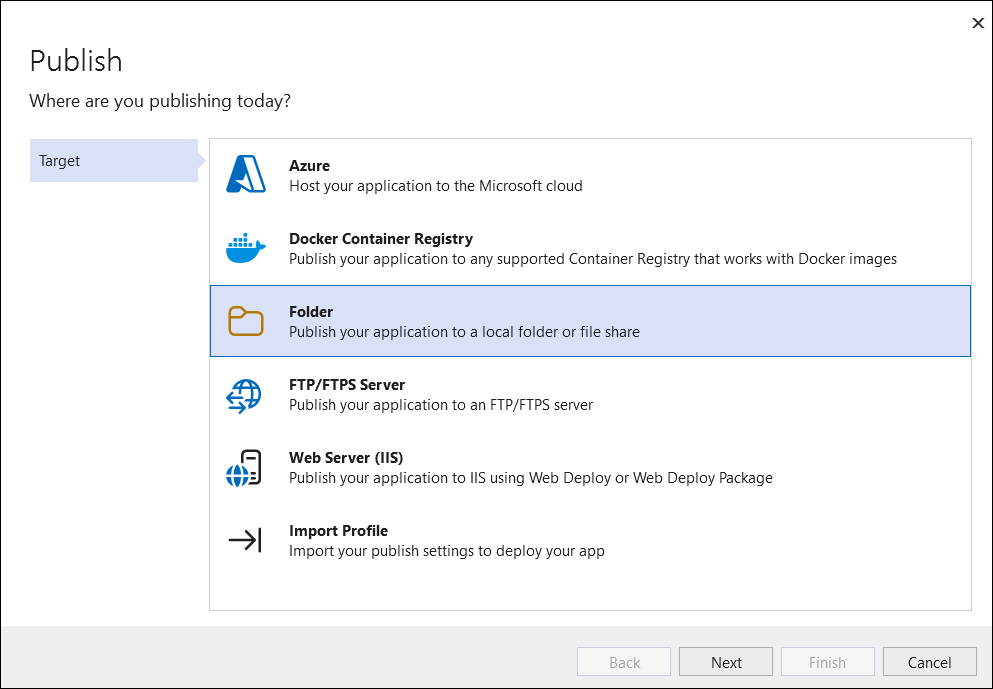Click the Web Server IIS icon

[244, 469]
